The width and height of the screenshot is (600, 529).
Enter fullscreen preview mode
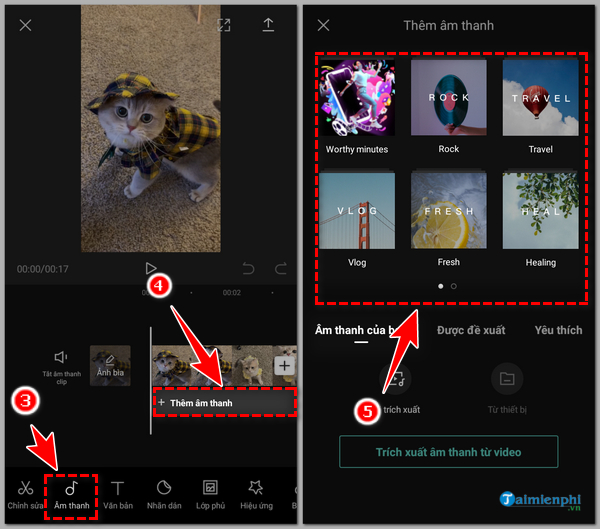coord(224,25)
